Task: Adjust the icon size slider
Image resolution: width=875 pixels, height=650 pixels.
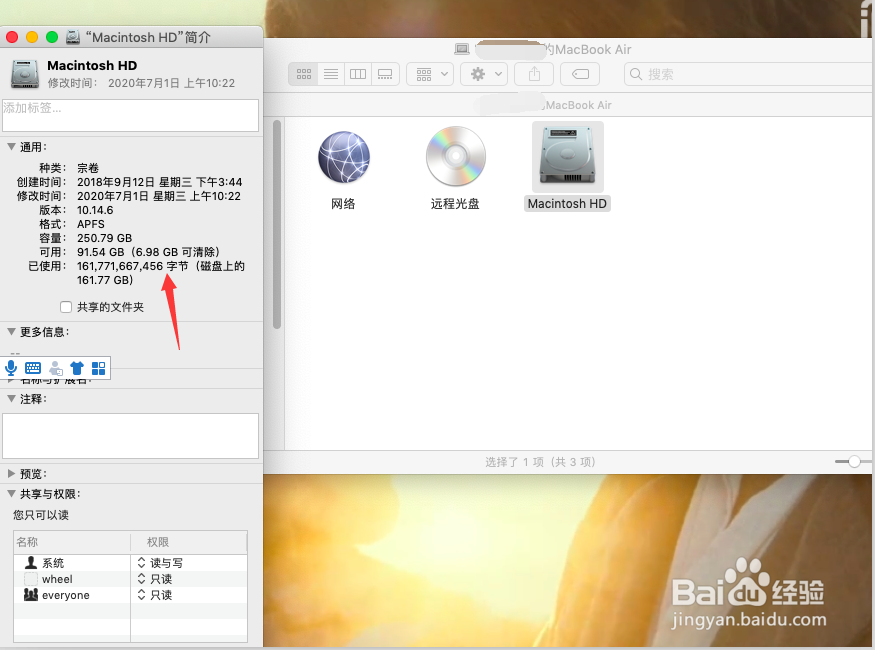Action: (852, 461)
